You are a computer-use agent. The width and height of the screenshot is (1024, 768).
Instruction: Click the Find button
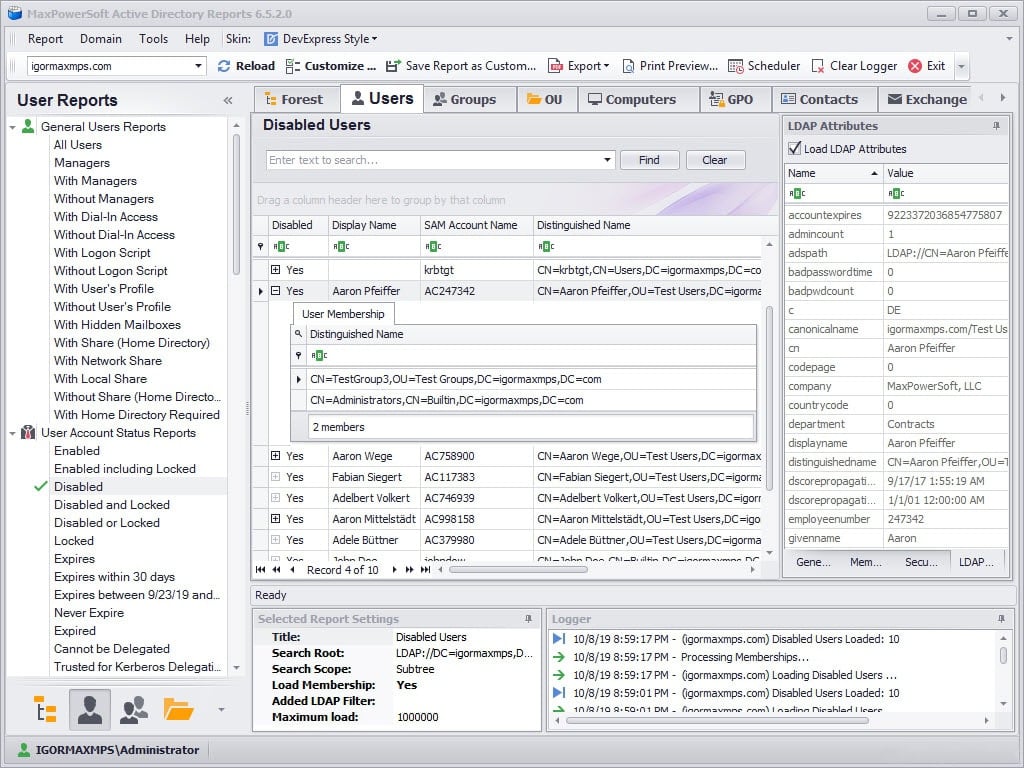(649, 160)
